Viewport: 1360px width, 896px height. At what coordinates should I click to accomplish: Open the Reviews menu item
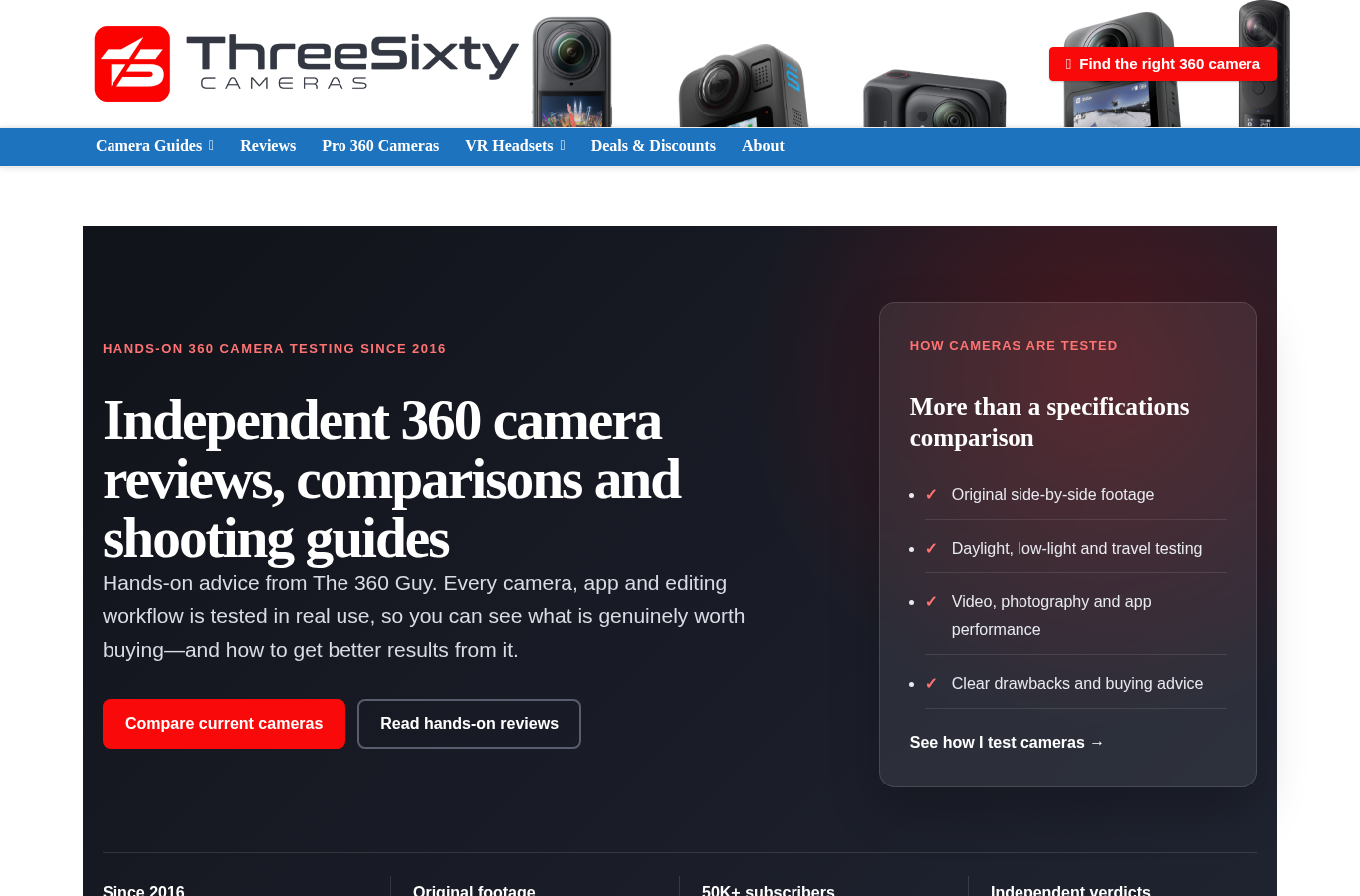(x=268, y=146)
